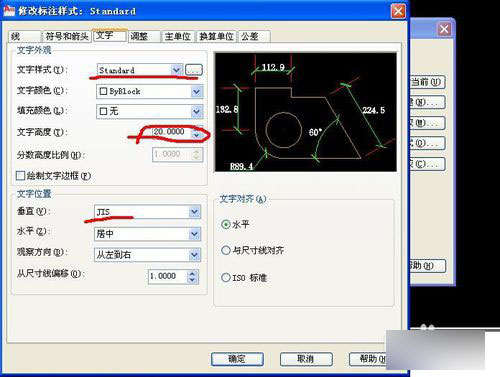The image size is (500, 377).
Task: Switch to 符号和箭头 tab
Action: (x=67, y=36)
